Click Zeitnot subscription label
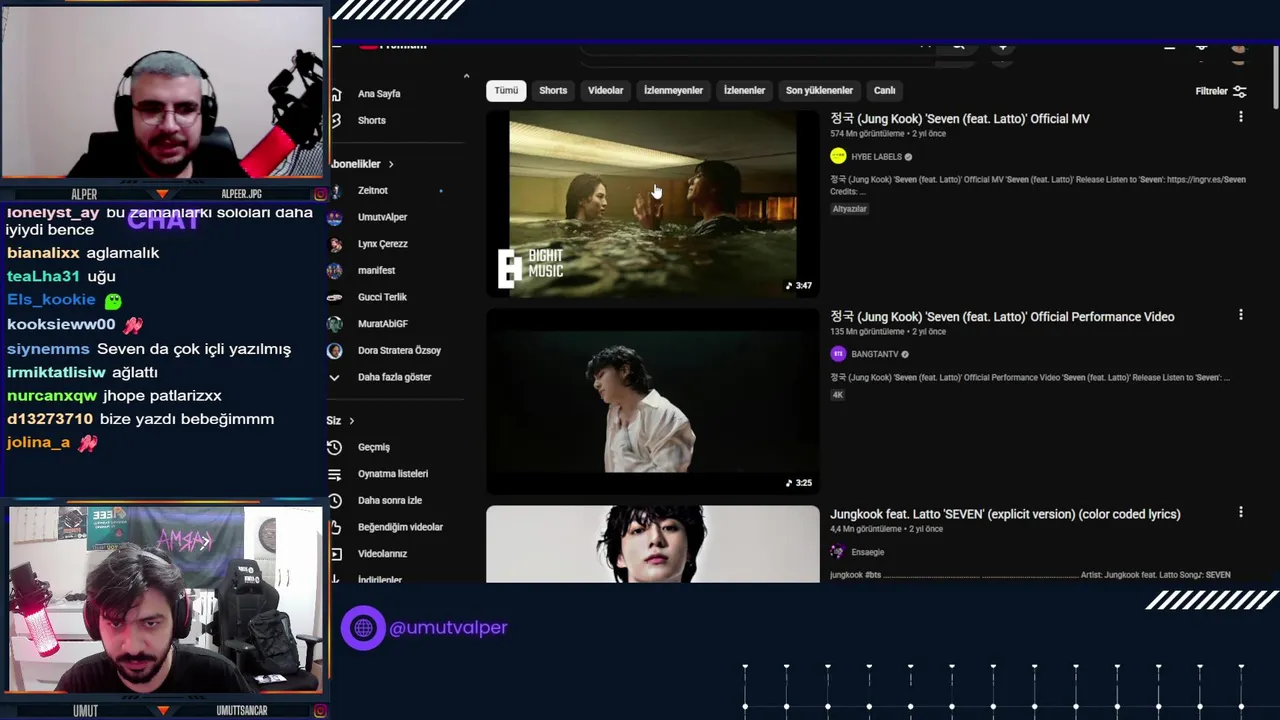Image resolution: width=1280 pixels, height=720 pixels. (x=372, y=191)
